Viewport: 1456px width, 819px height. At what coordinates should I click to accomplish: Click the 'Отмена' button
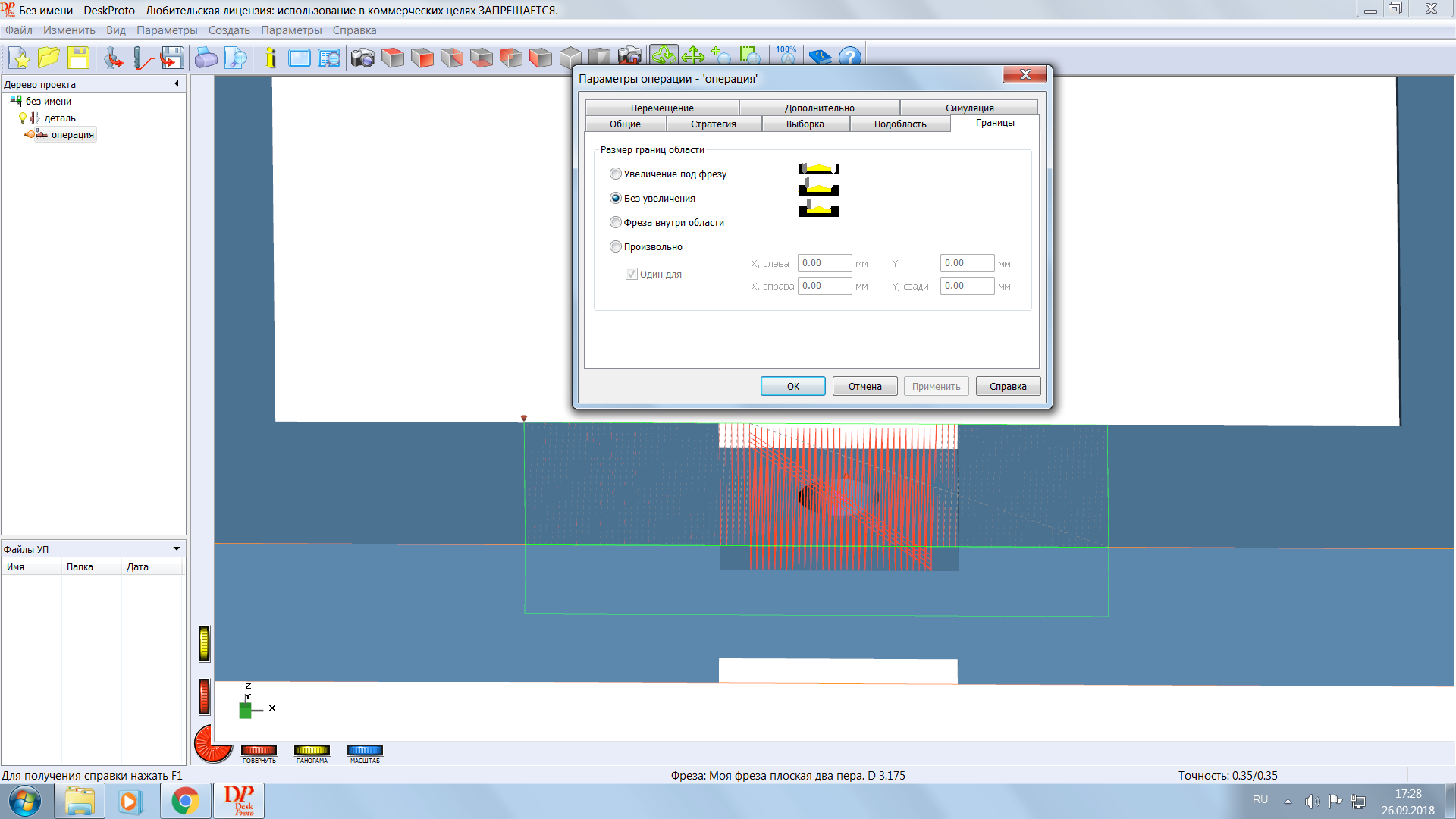(x=864, y=387)
